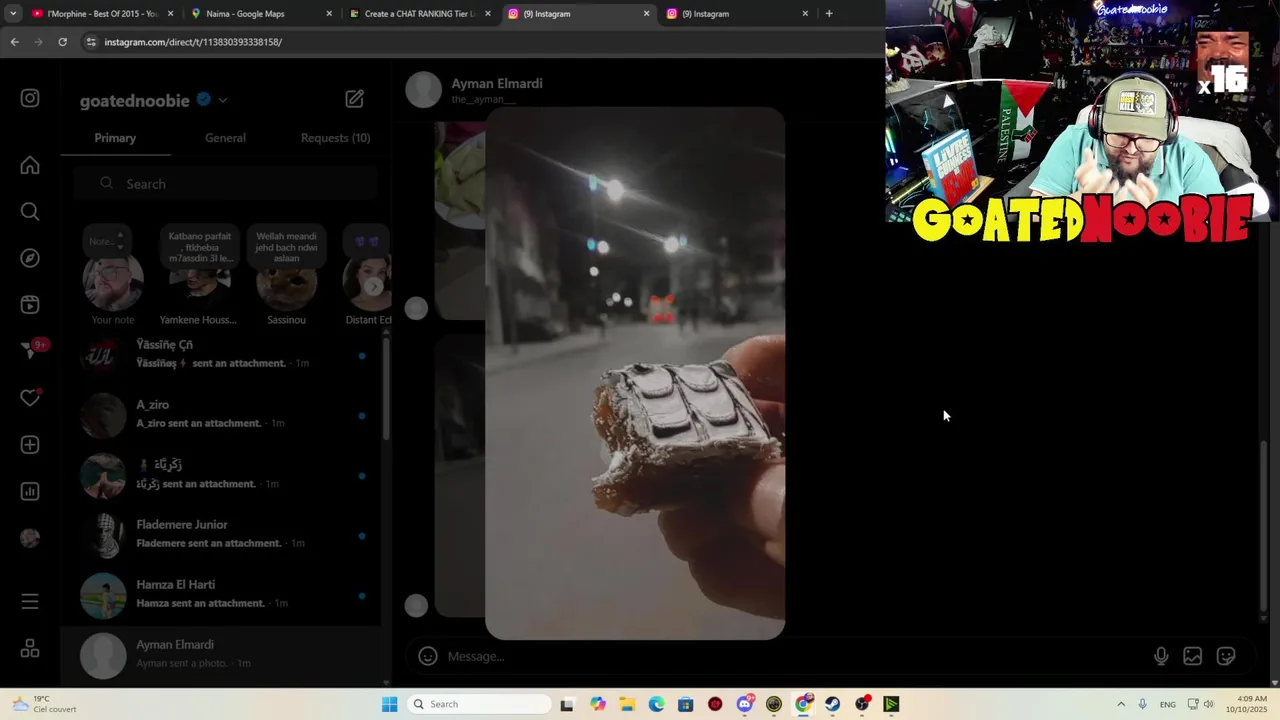Open the Requests (10) tab
Viewport: 1280px width, 720px height.
[x=335, y=138]
